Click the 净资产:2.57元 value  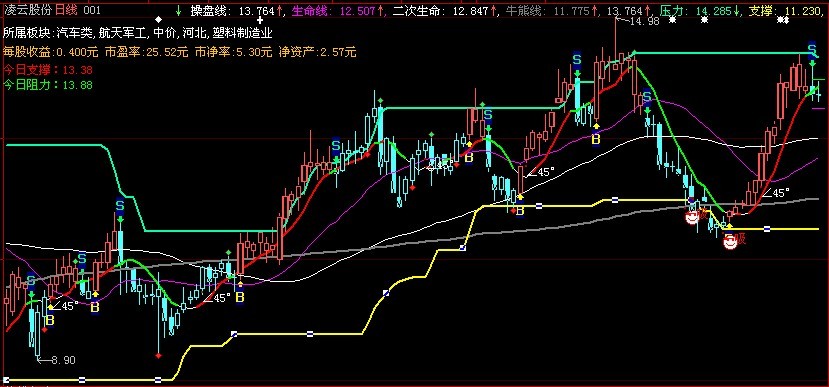coord(317,52)
